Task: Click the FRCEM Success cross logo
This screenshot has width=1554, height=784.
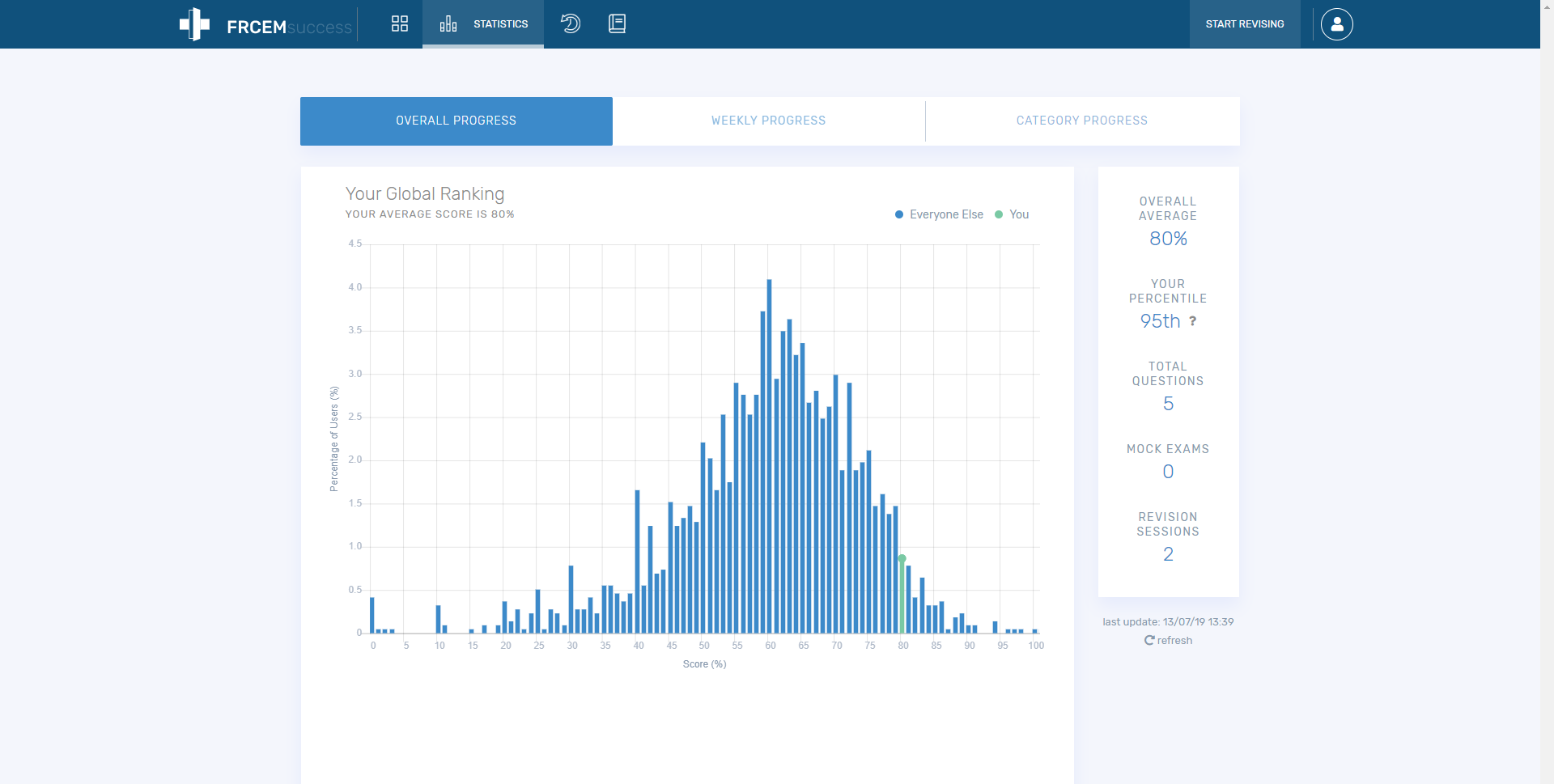Action: pos(194,24)
